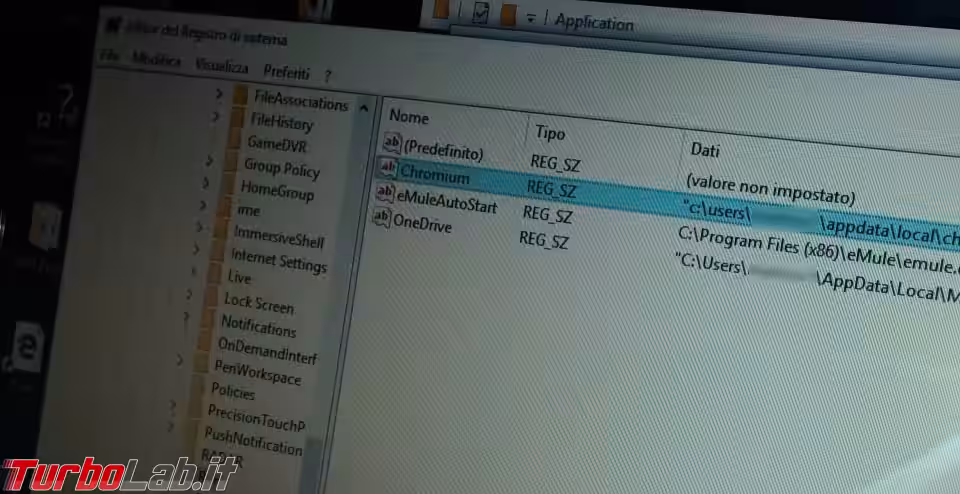Select the OnDemandInterf tree key
The width and height of the screenshot is (960, 494).
[x=267, y=351]
